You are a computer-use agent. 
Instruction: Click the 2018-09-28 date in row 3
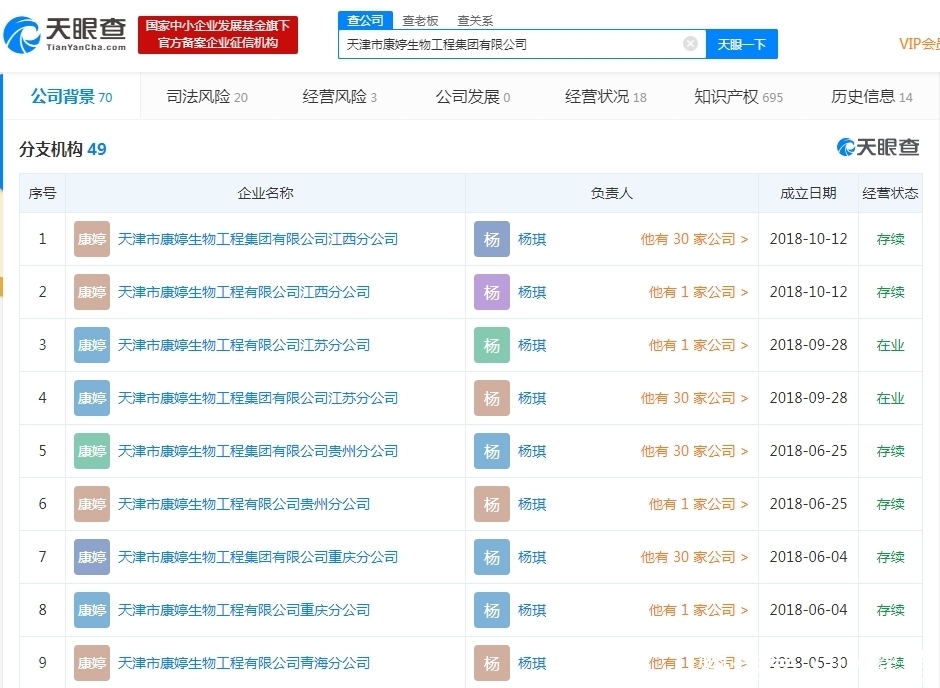coord(808,345)
